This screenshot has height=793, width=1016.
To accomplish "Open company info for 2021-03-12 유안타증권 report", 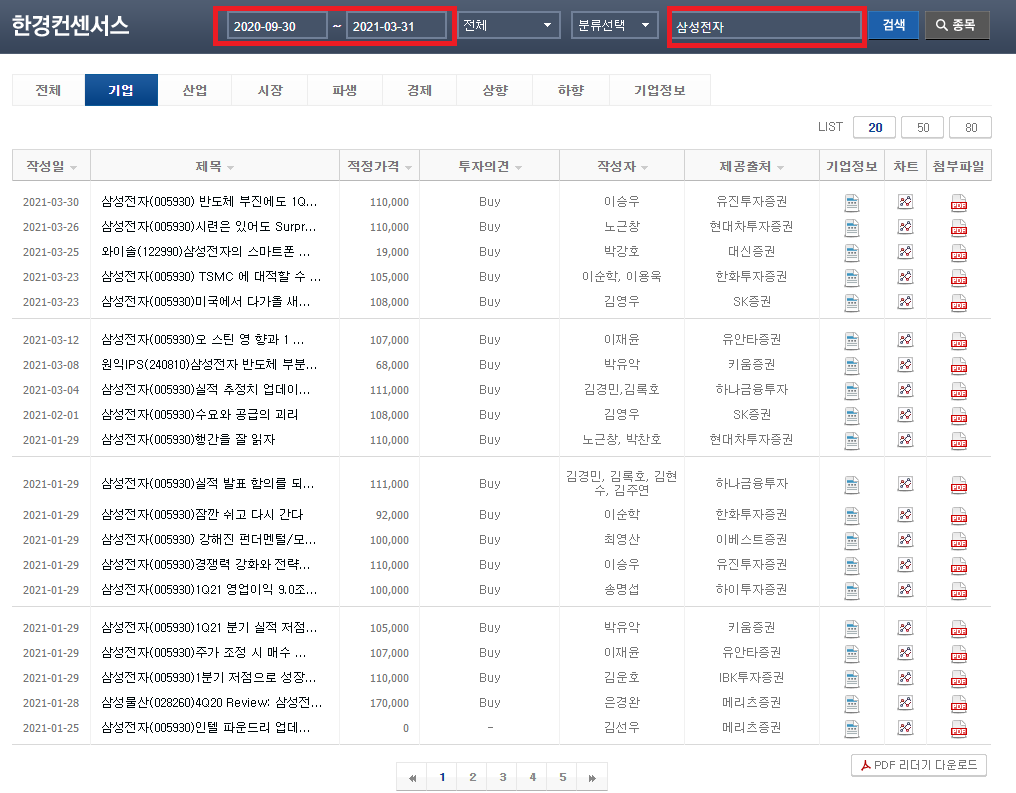I will [x=851, y=341].
